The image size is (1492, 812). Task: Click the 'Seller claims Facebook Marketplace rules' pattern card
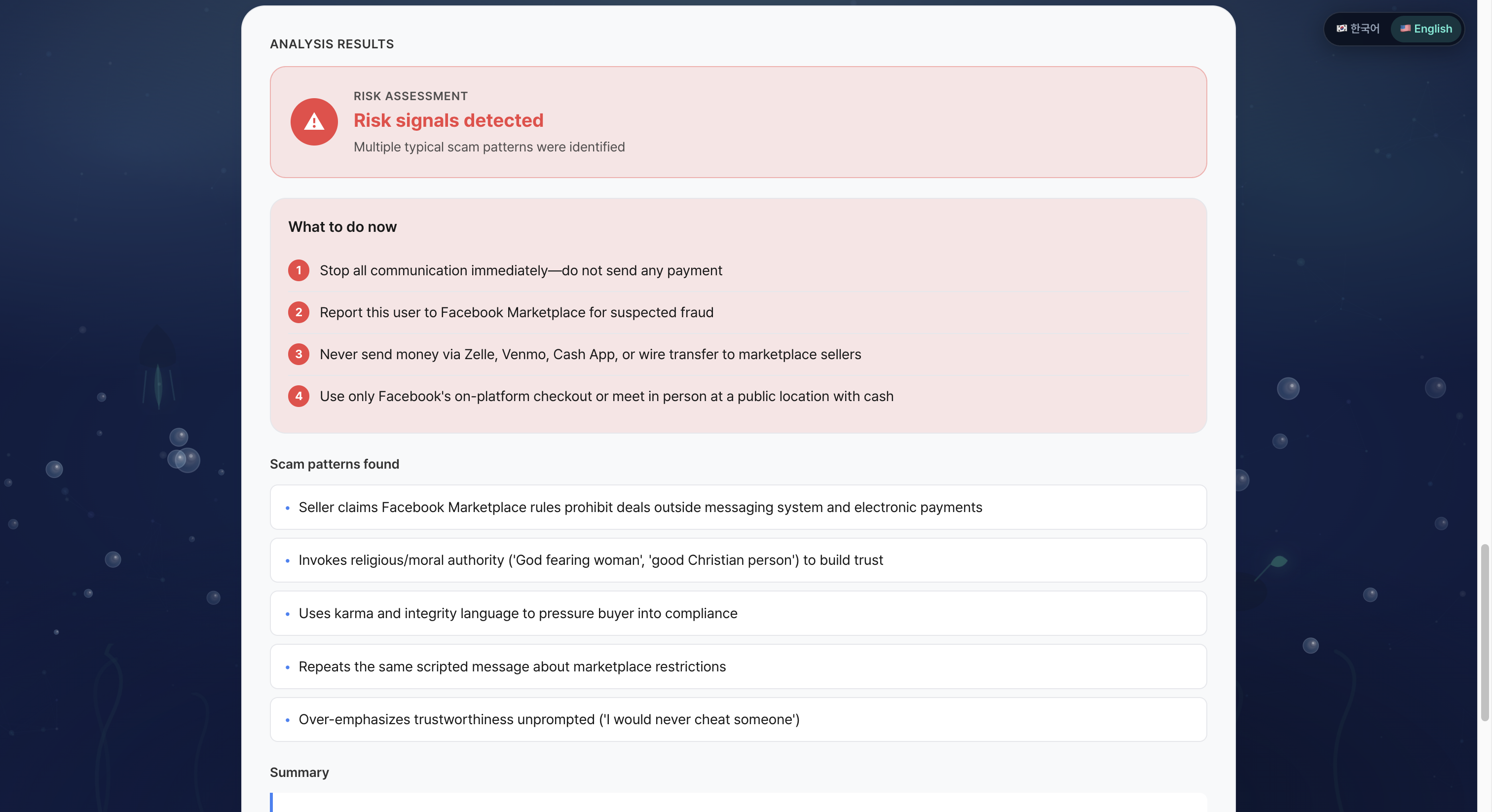click(738, 507)
